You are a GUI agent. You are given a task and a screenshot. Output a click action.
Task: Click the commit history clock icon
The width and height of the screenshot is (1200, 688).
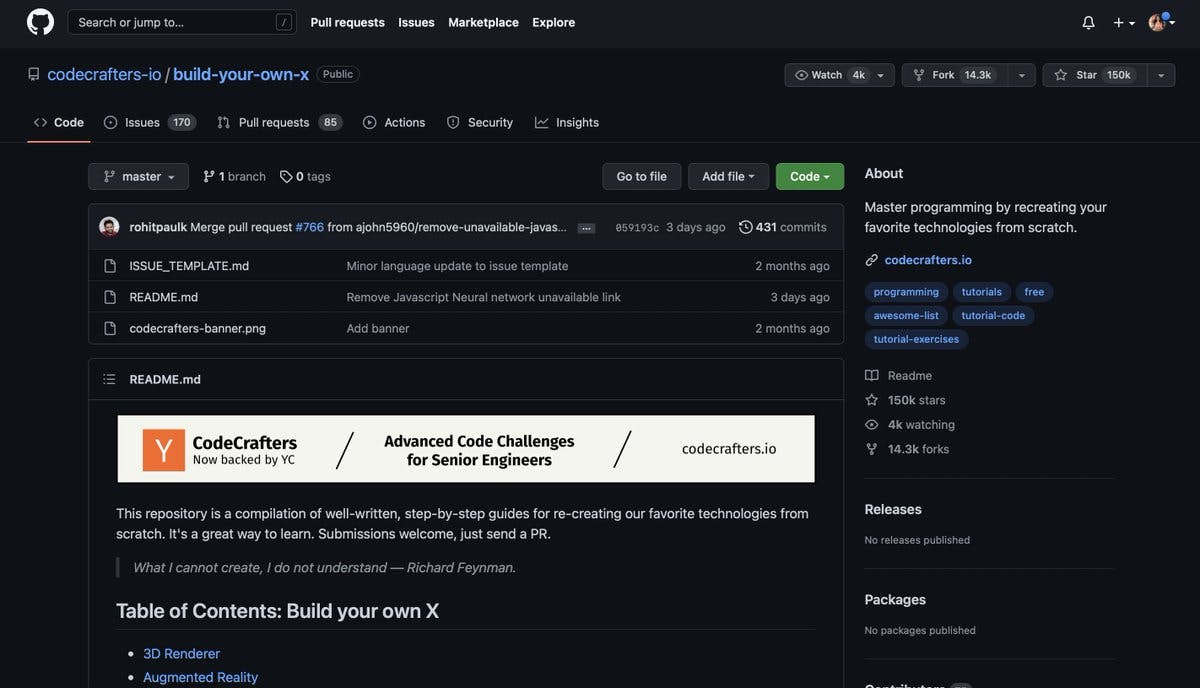(x=745, y=227)
